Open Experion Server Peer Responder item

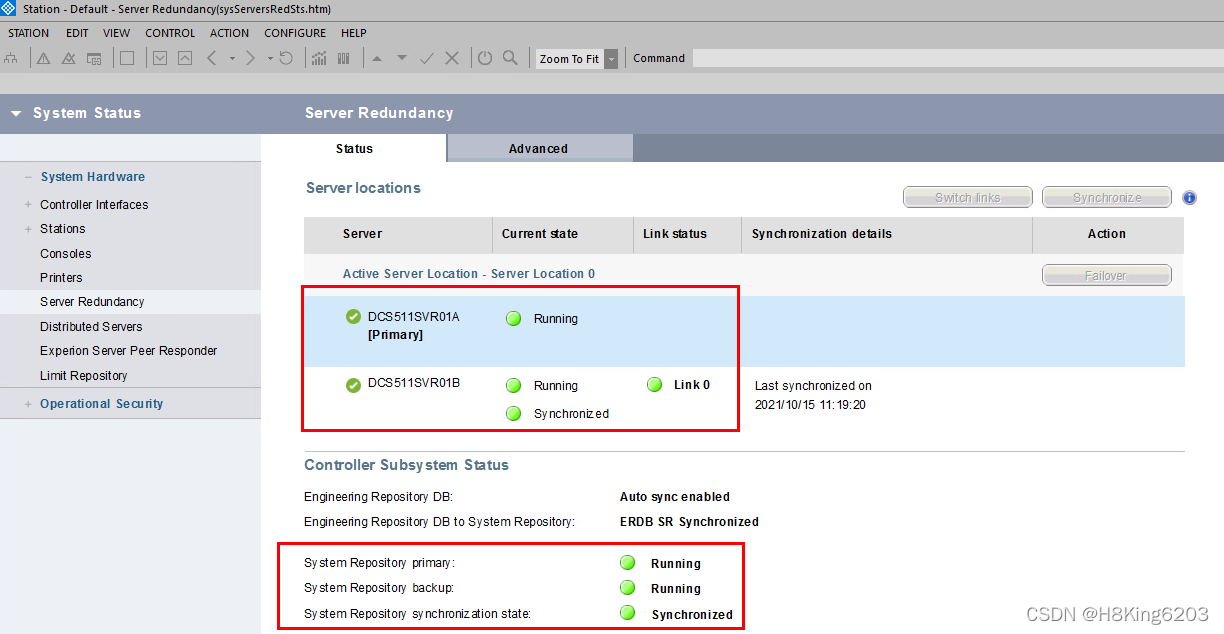pyautogui.click(x=129, y=351)
